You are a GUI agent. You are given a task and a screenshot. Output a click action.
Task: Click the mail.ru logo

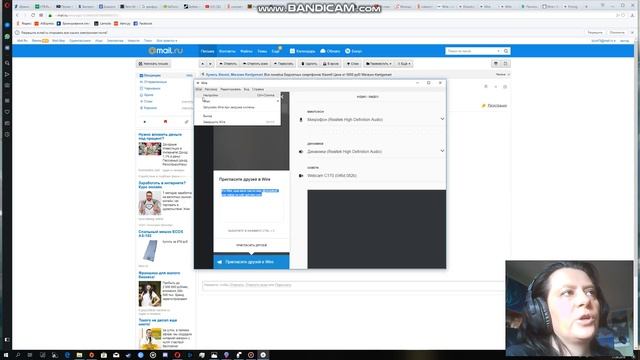pyautogui.click(x=165, y=51)
